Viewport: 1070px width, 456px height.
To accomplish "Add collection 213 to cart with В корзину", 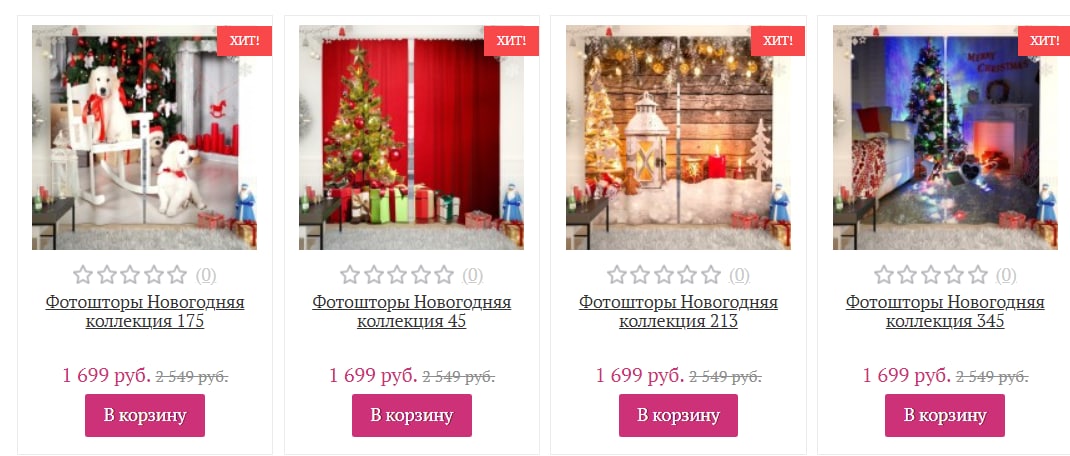I will coord(678,415).
